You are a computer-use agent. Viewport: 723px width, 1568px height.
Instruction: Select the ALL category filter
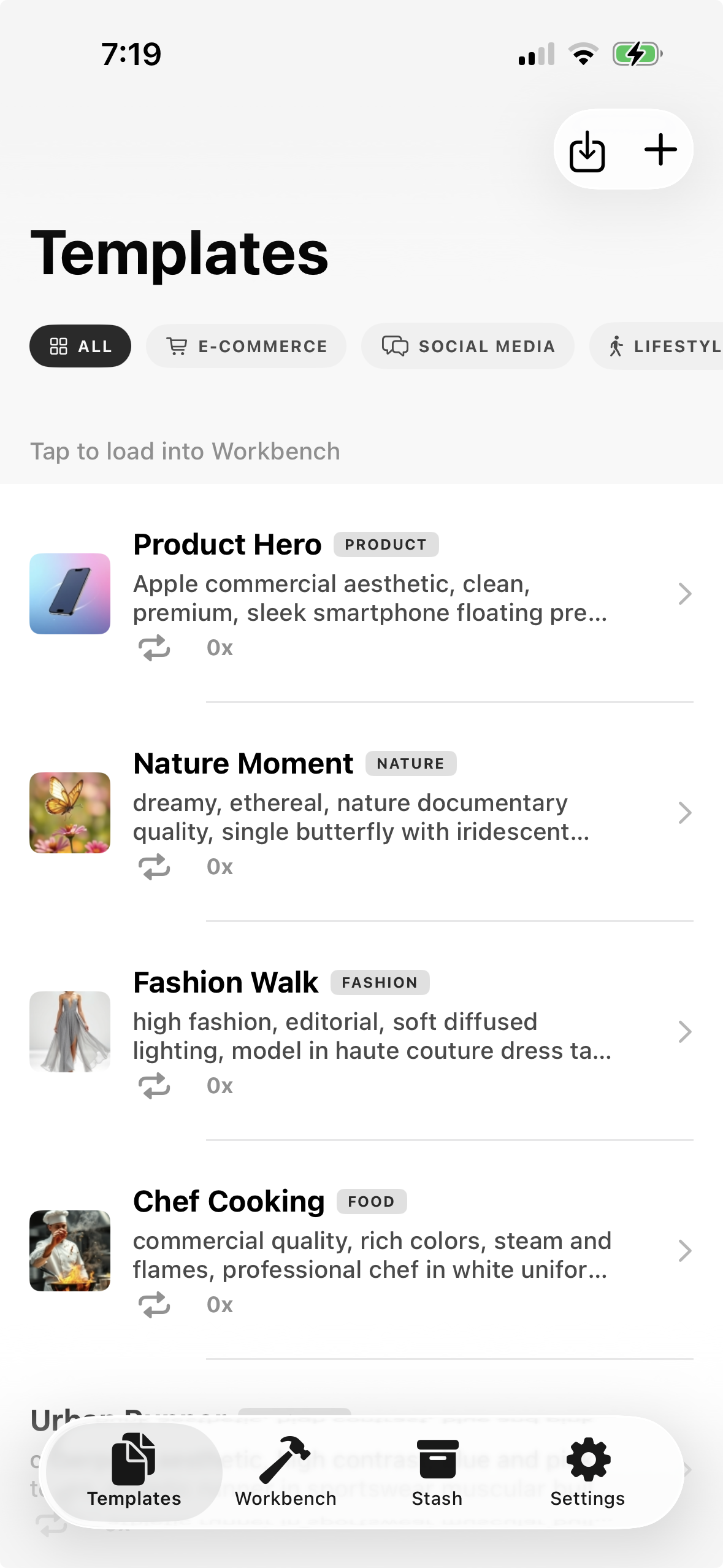click(x=80, y=346)
